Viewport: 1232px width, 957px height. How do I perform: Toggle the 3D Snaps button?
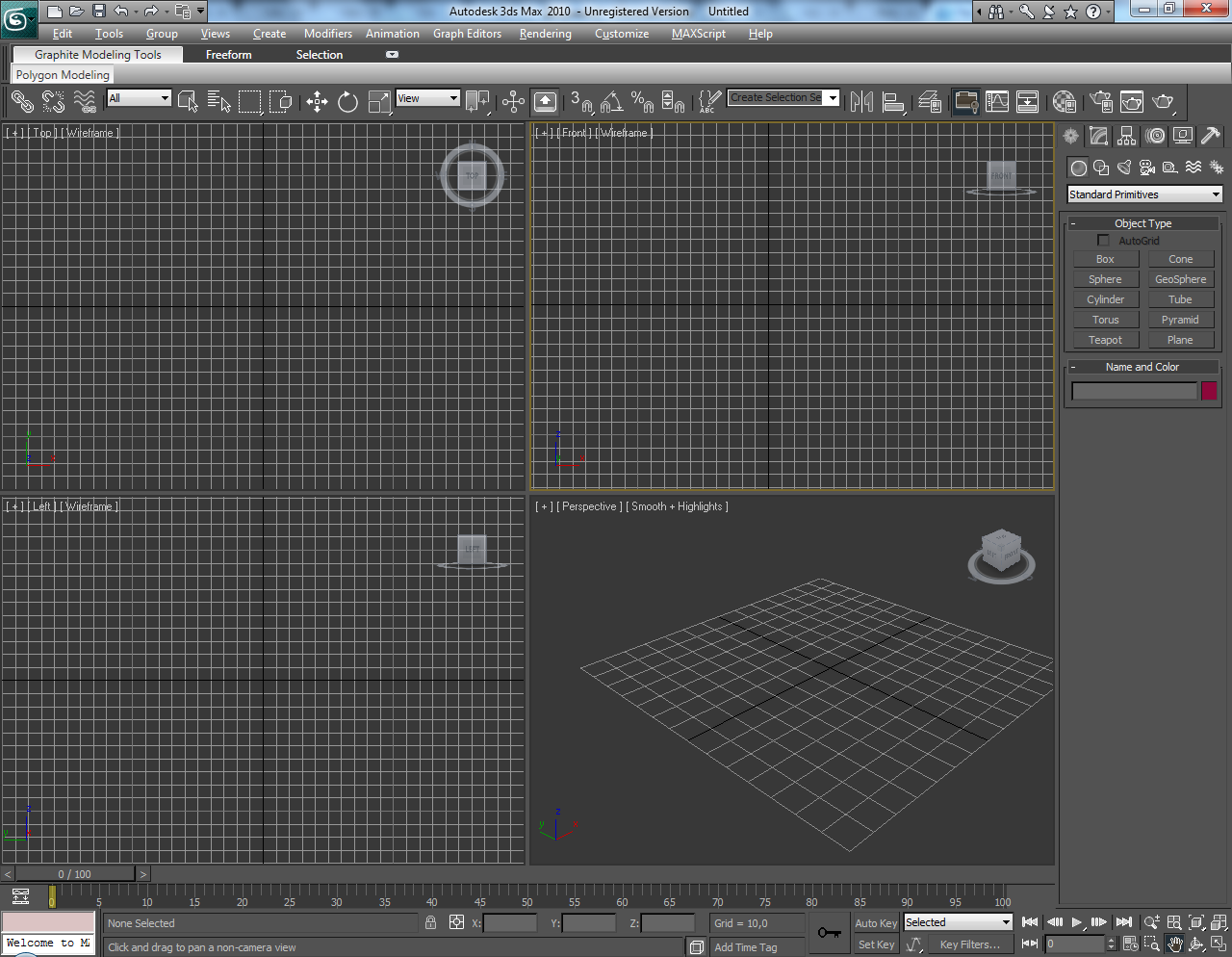pyautogui.click(x=581, y=101)
